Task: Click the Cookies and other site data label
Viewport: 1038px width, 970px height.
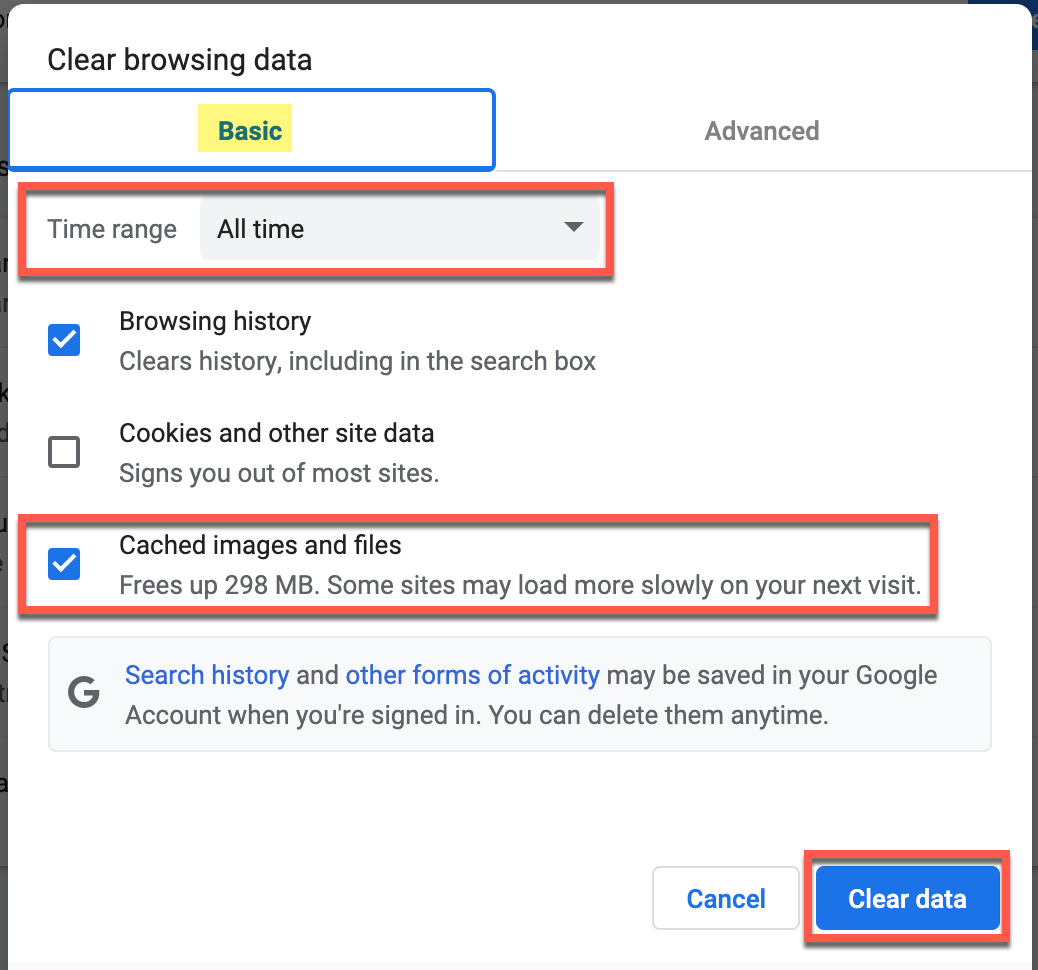Action: pyautogui.click(x=276, y=433)
